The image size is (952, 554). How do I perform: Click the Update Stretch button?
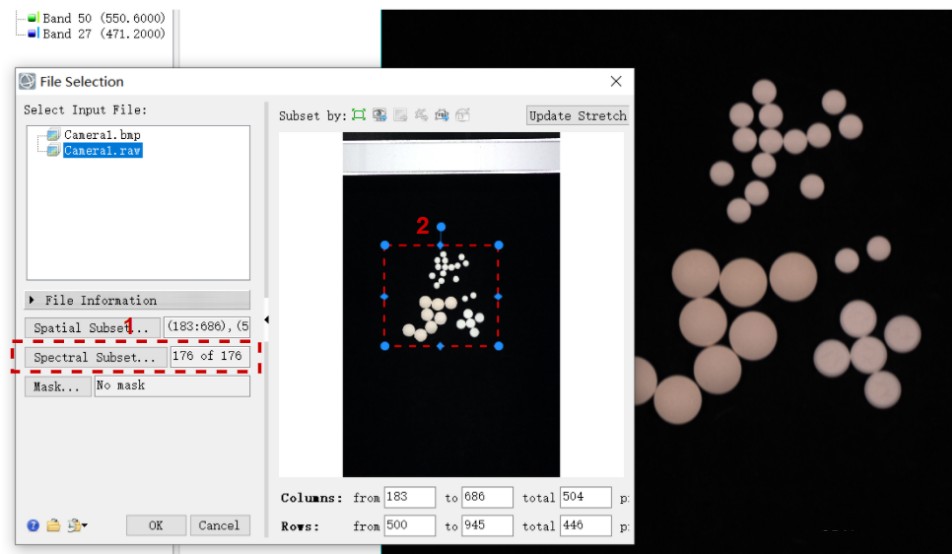[577, 115]
